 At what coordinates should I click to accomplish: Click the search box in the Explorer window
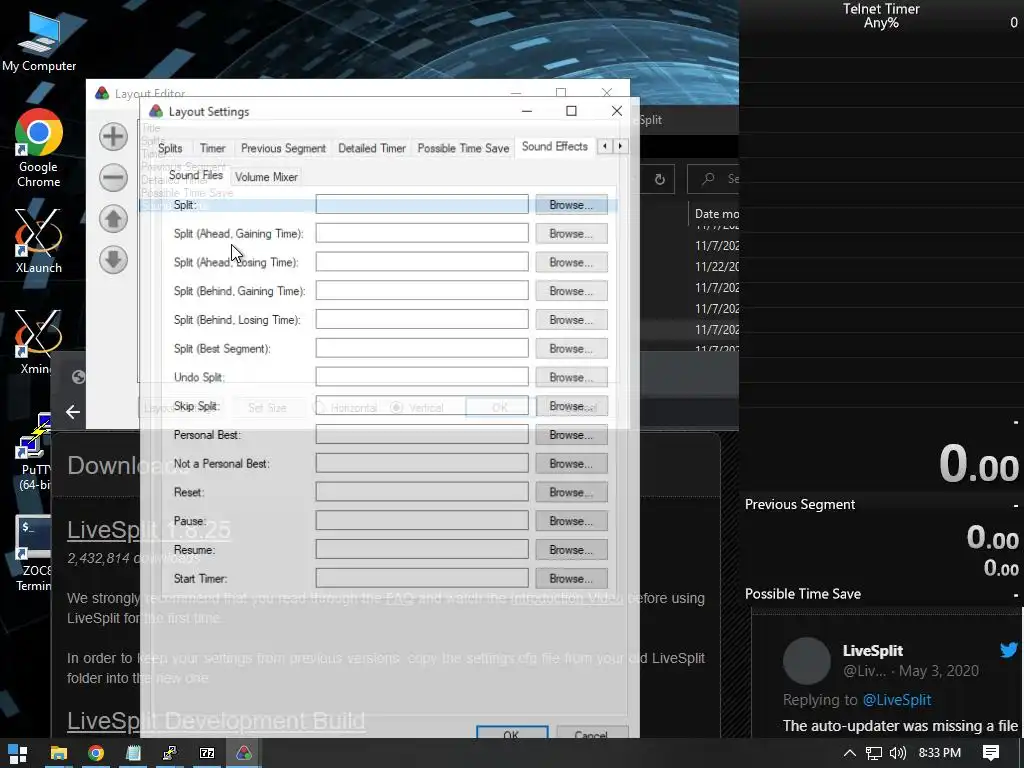pyautogui.click(x=713, y=178)
